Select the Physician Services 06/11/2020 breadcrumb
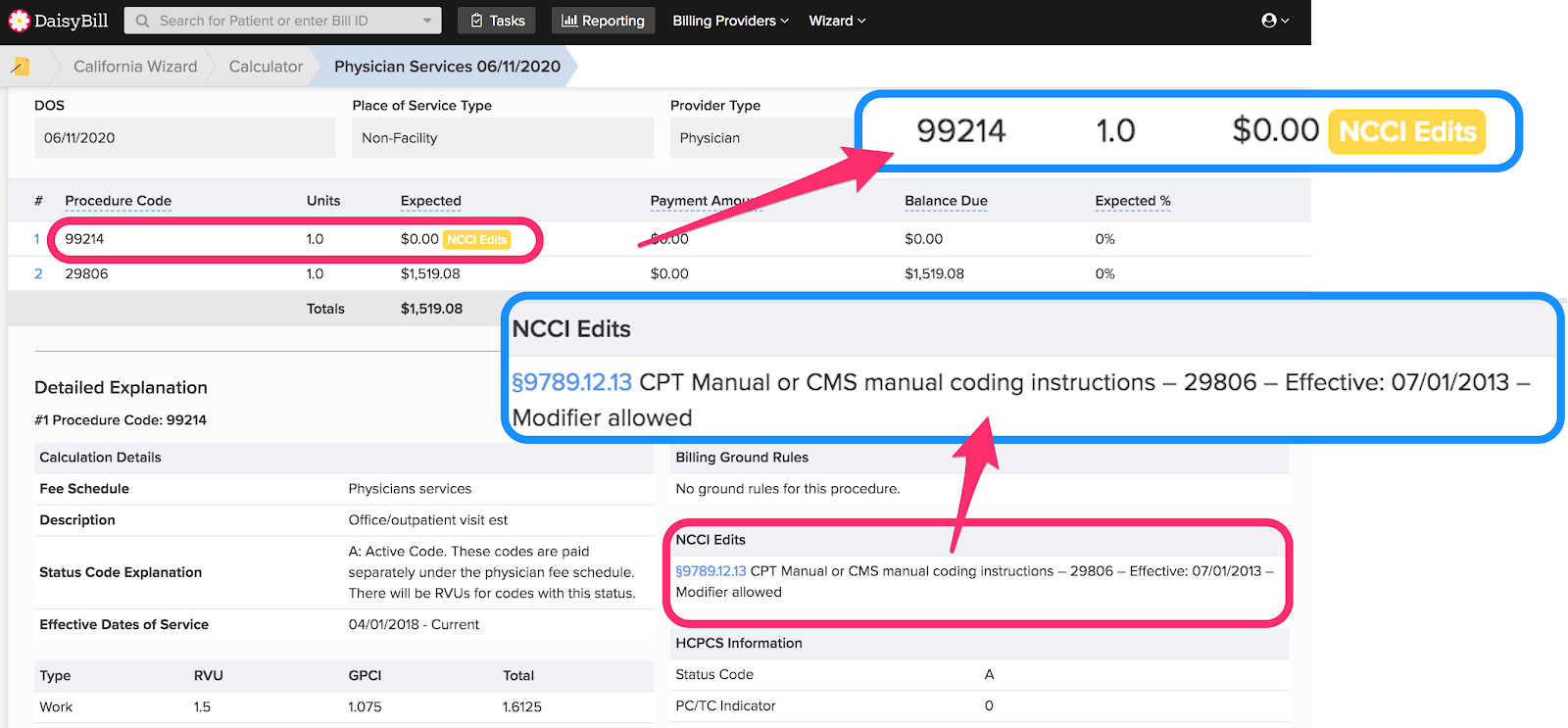Viewport: 1568px width, 728px height. point(447,67)
